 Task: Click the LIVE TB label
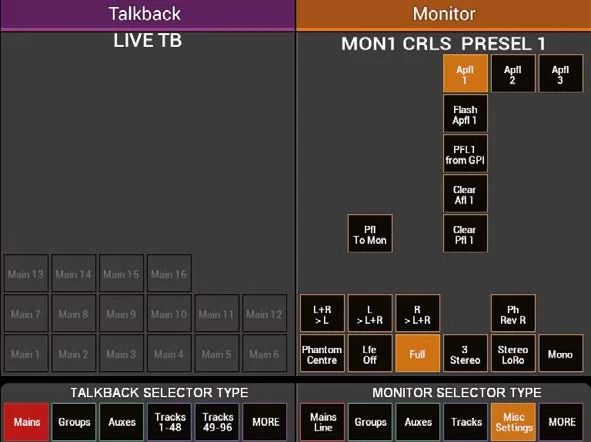(x=148, y=41)
